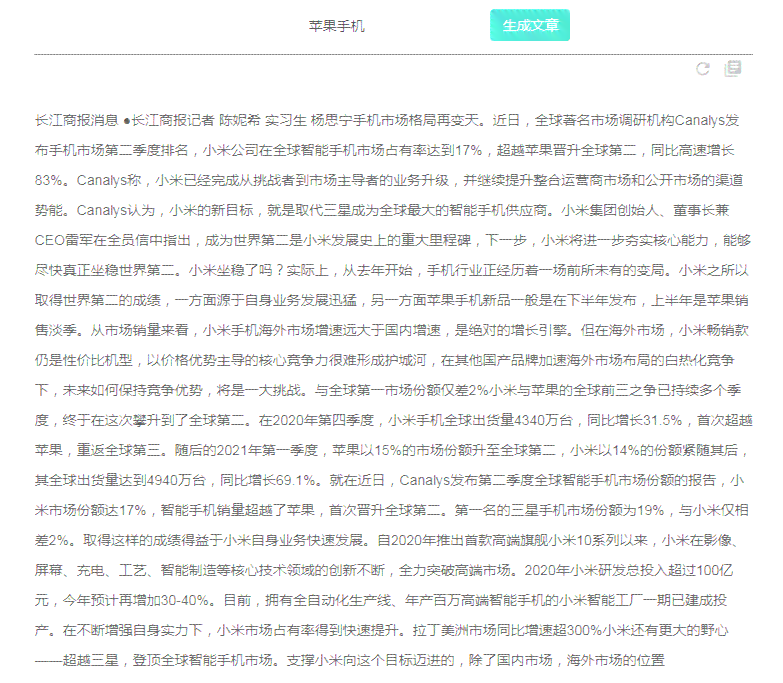Image resolution: width=783 pixels, height=683 pixels.
Task: Click the text 屏幕、充电、工艺
Action: click(x=90, y=570)
